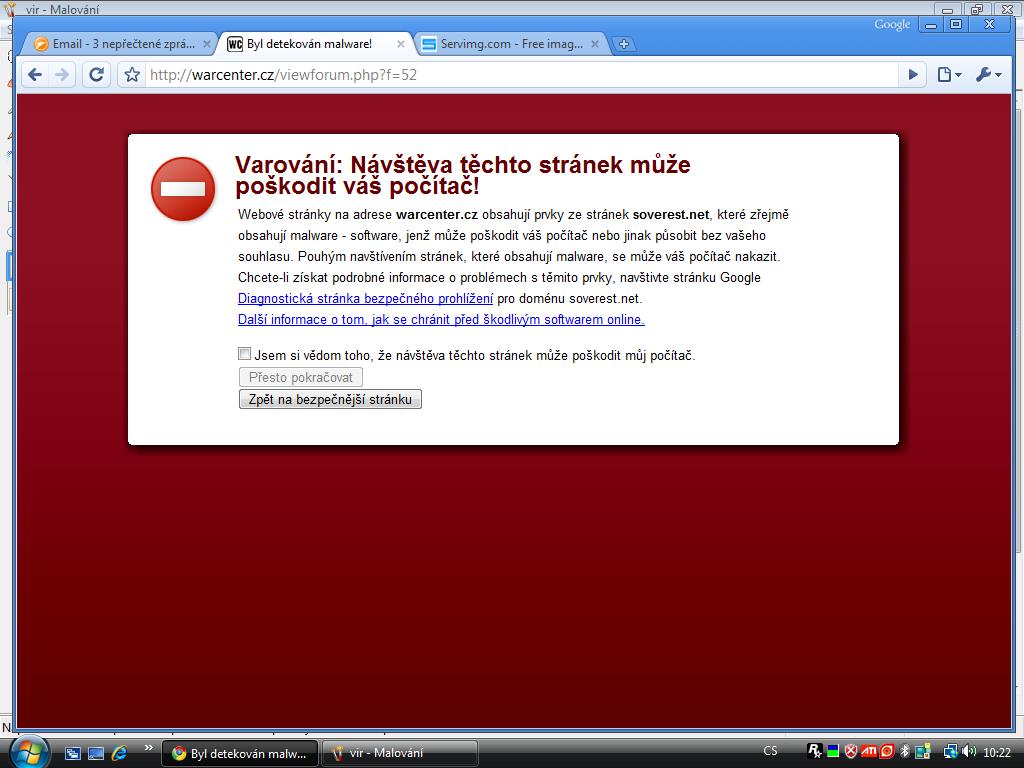This screenshot has height=768, width=1024.
Task: Click the Show Desktop quick launch icon
Action: [96, 753]
